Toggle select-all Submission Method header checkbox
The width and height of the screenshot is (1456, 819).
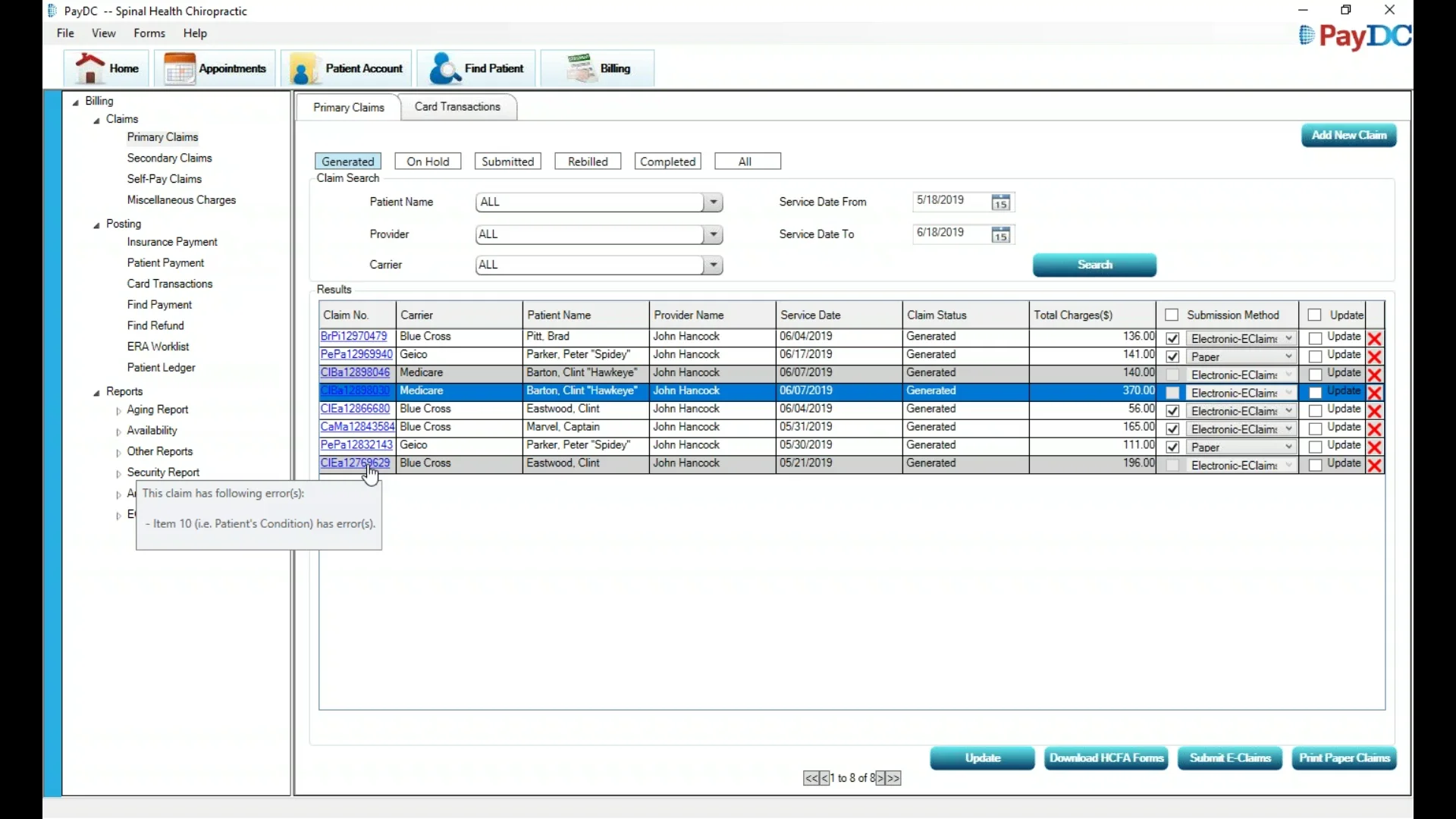[x=1172, y=315]
